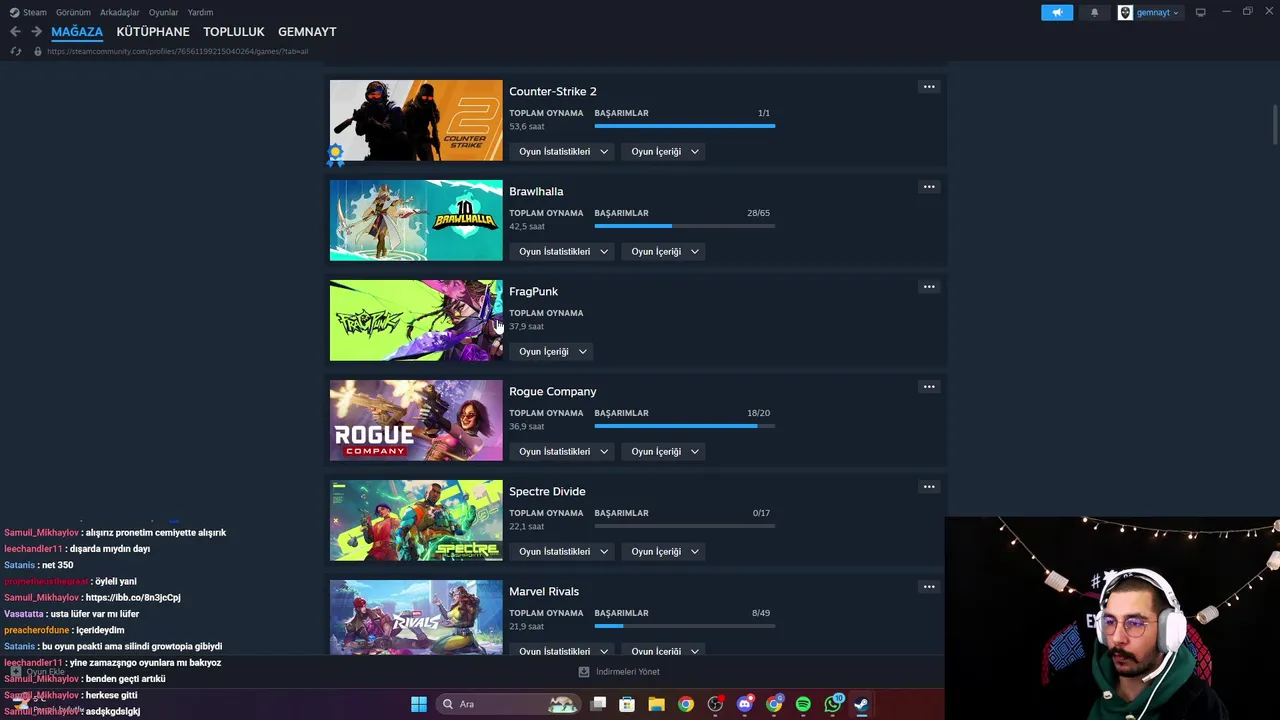Image resolution: width=1280 pixels, height=720 pixels.
Task: Click the Windows taskbar search box
Action: [x=509, y=704]
